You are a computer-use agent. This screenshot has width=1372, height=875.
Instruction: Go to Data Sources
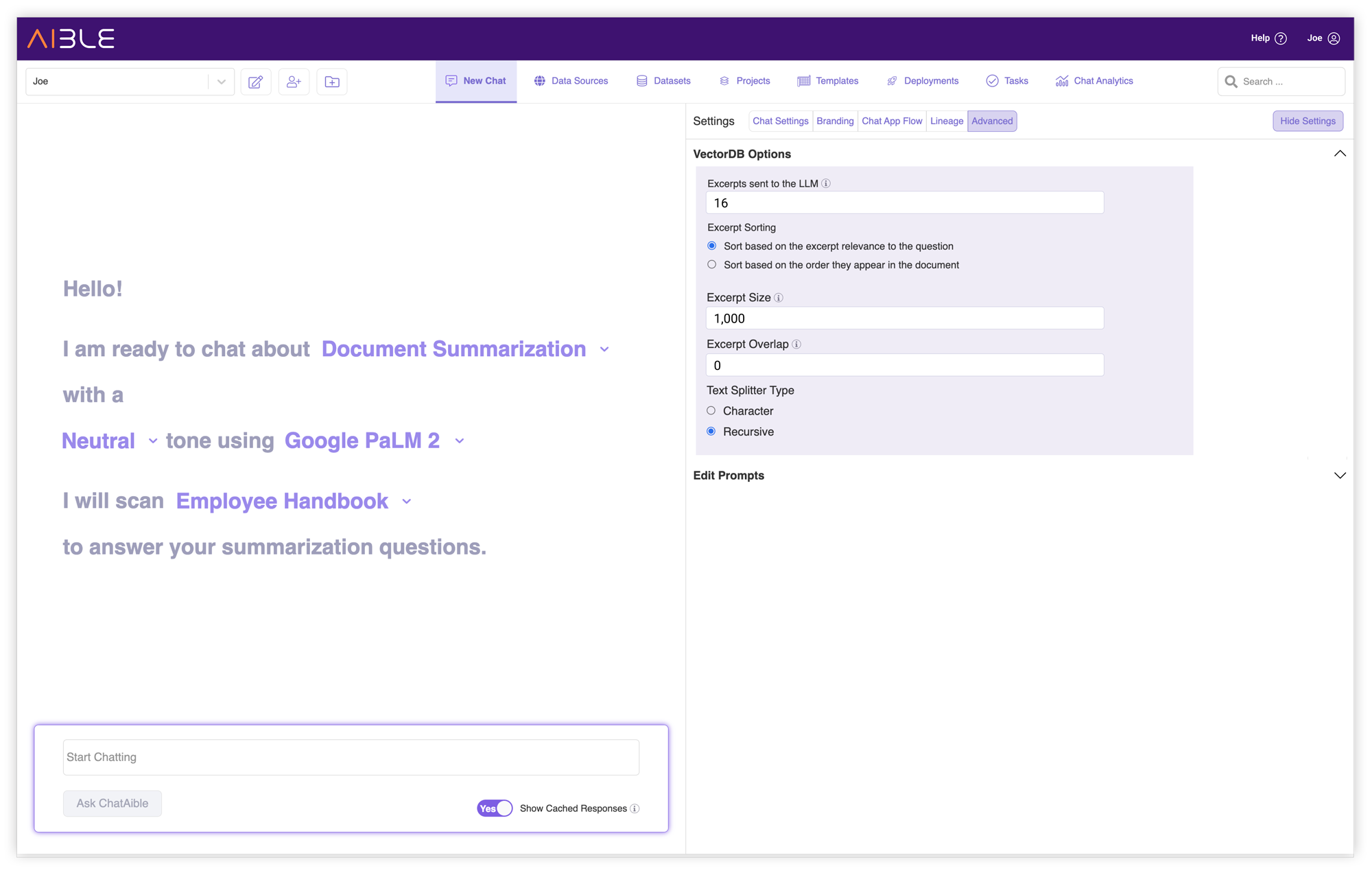(x=571, y=81)
